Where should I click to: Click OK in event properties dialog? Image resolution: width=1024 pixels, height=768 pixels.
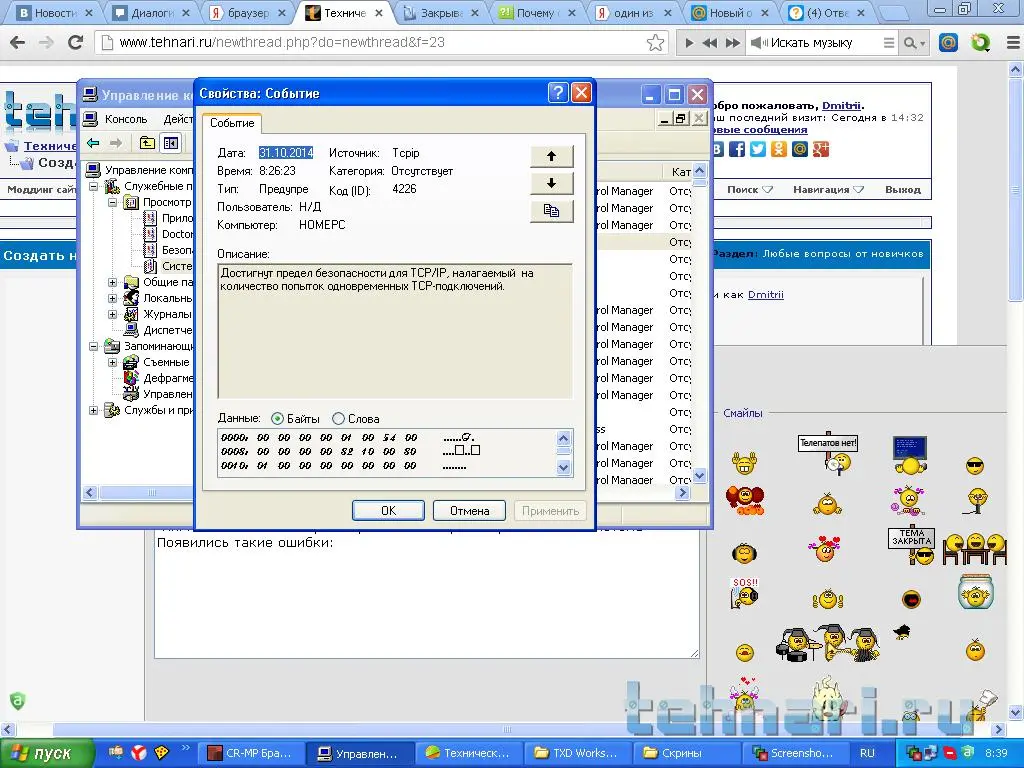(389, 511)
